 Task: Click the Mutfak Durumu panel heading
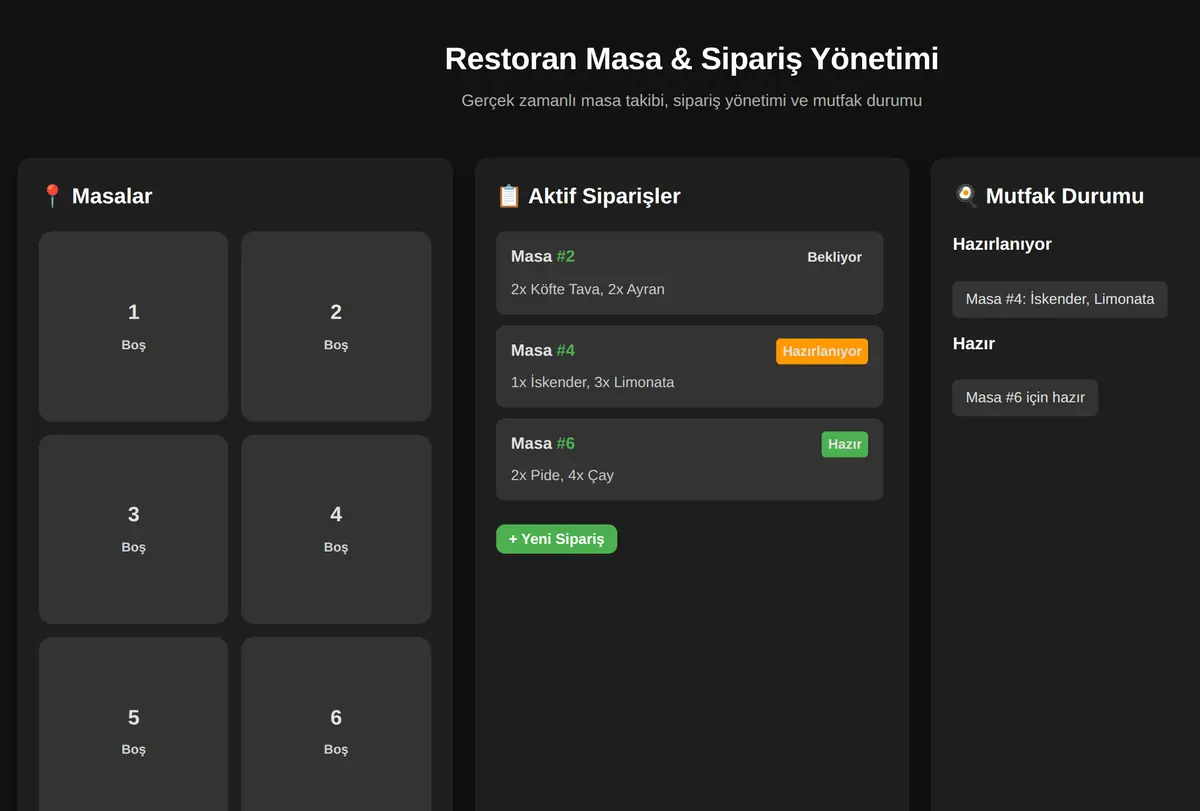coord(1049,196)
